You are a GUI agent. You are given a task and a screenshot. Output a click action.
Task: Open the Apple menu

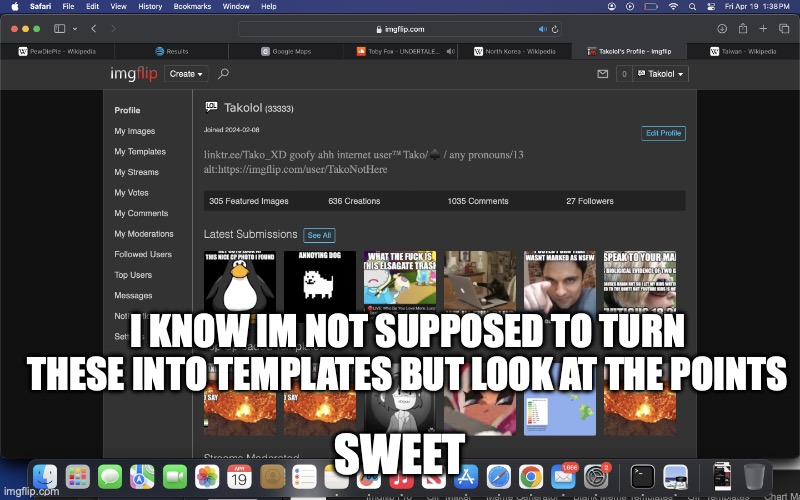[x=15, y=6]
